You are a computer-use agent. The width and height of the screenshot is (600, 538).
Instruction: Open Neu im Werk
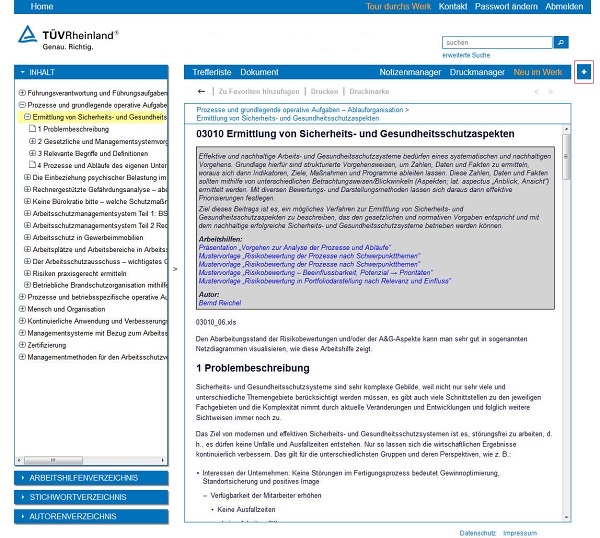[x=538, y=72]
